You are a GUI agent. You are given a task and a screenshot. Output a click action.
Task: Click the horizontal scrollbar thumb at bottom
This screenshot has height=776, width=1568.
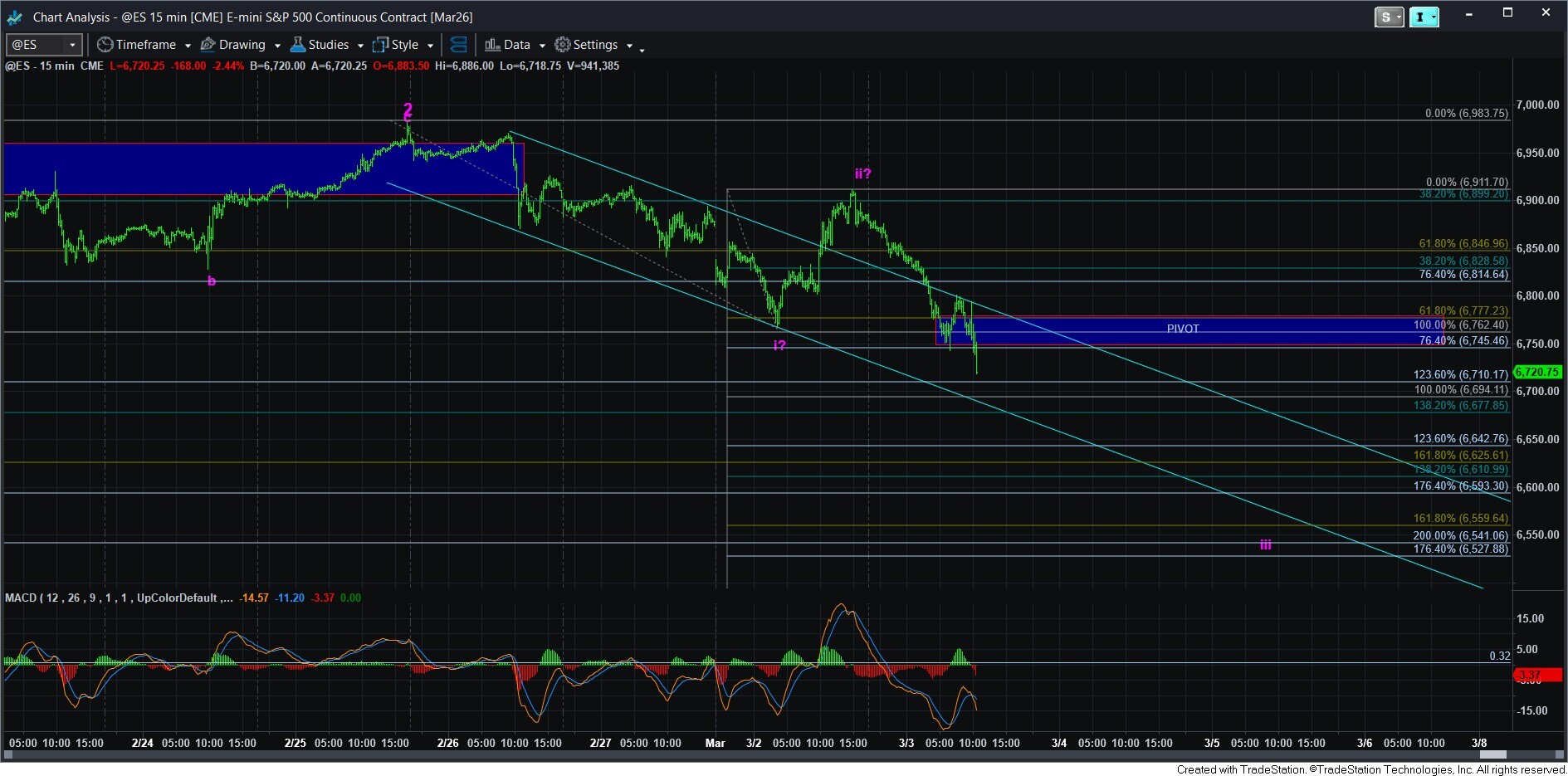coord(1492,754)
